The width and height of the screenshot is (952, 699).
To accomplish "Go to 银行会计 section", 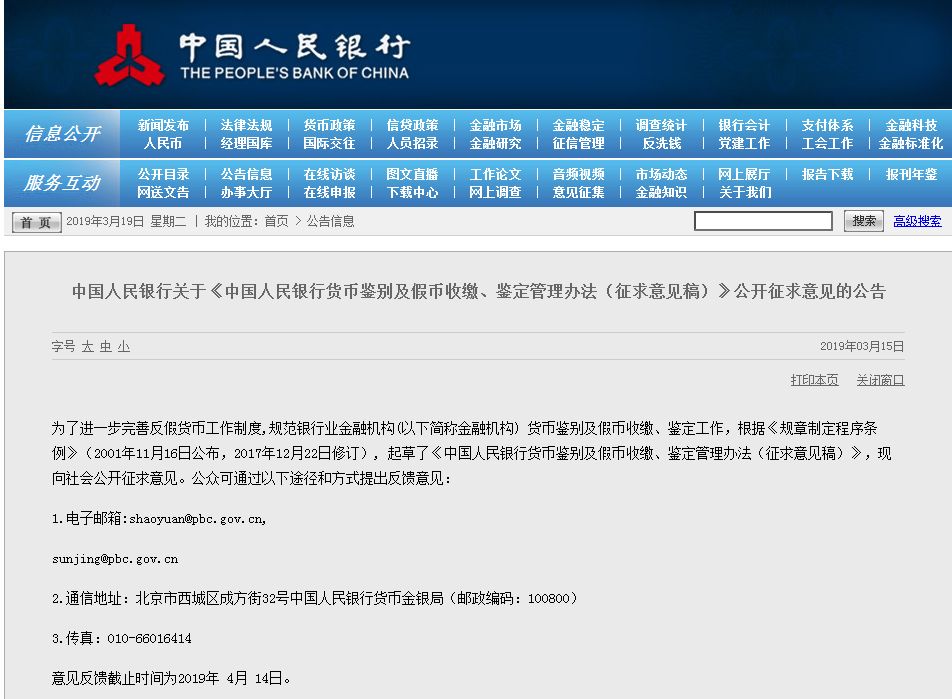I will pyautogui.click(x=744, y=125).
